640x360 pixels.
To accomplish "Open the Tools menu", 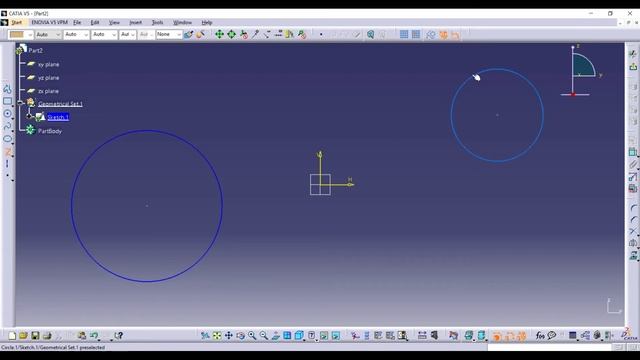I will (158, 23).
